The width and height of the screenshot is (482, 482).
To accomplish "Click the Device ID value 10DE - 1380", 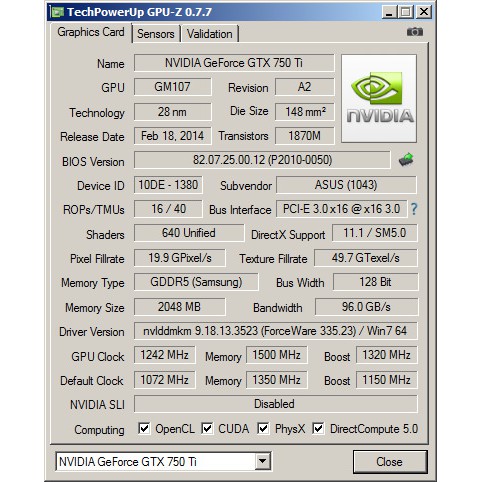I will point(168,185).
